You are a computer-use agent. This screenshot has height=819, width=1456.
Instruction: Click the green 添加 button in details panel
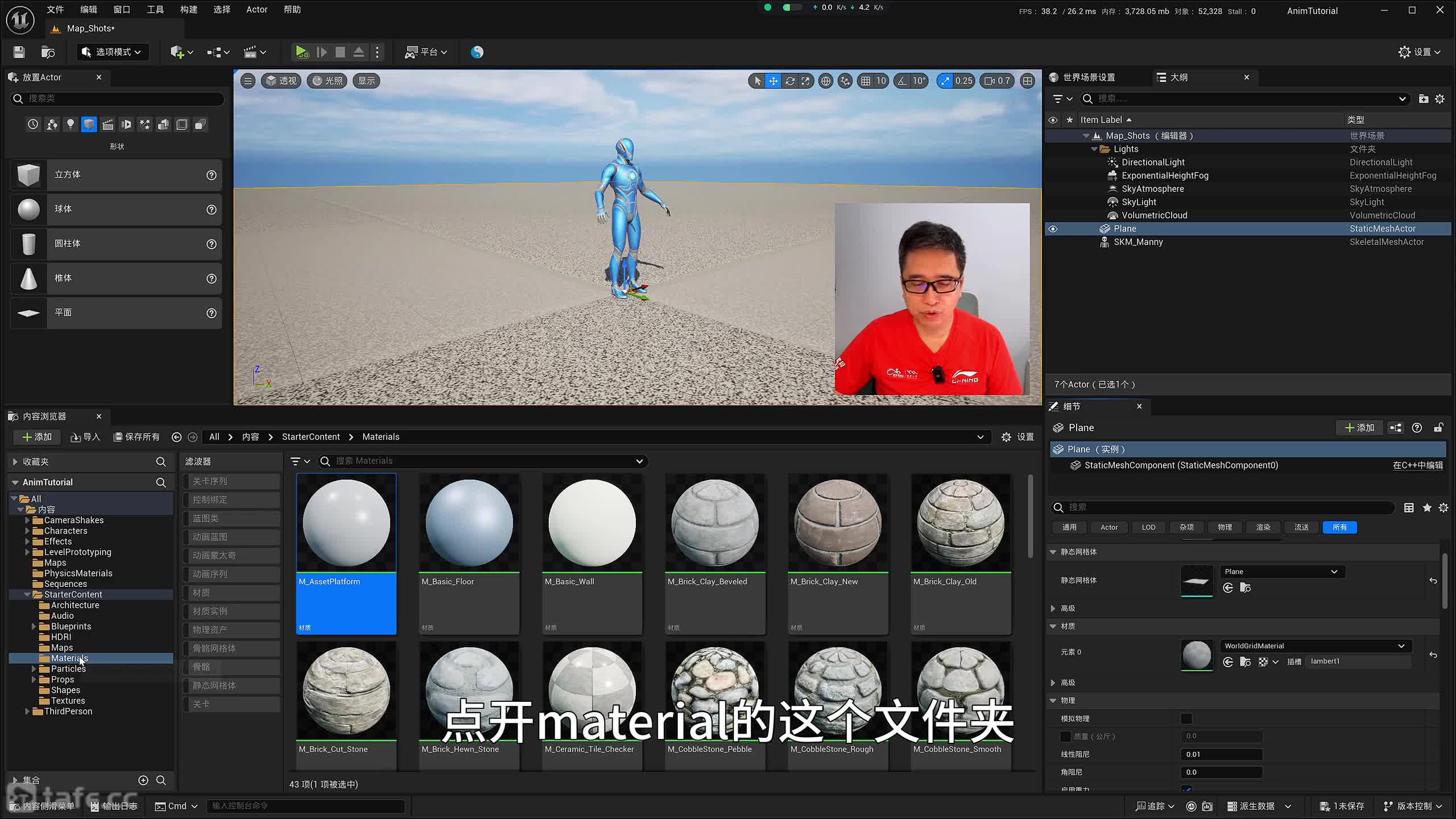point(1359,428)
